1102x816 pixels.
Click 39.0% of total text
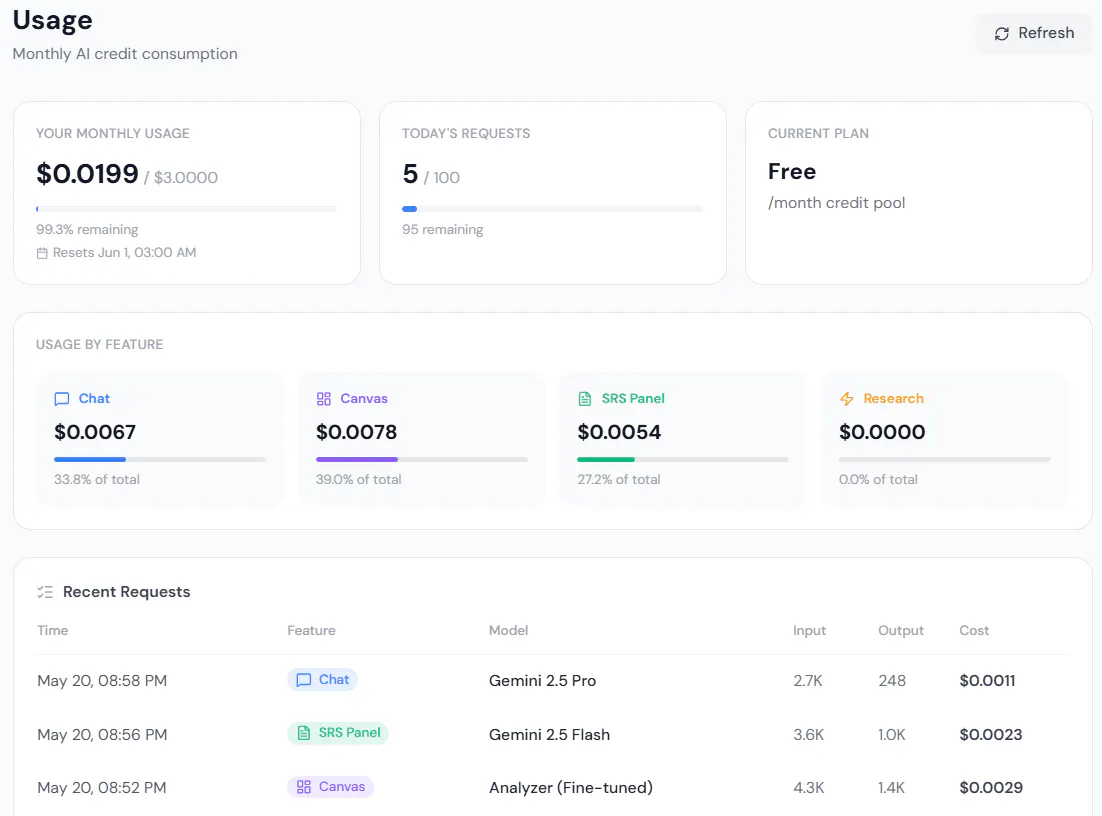click(x=358, y=479)
